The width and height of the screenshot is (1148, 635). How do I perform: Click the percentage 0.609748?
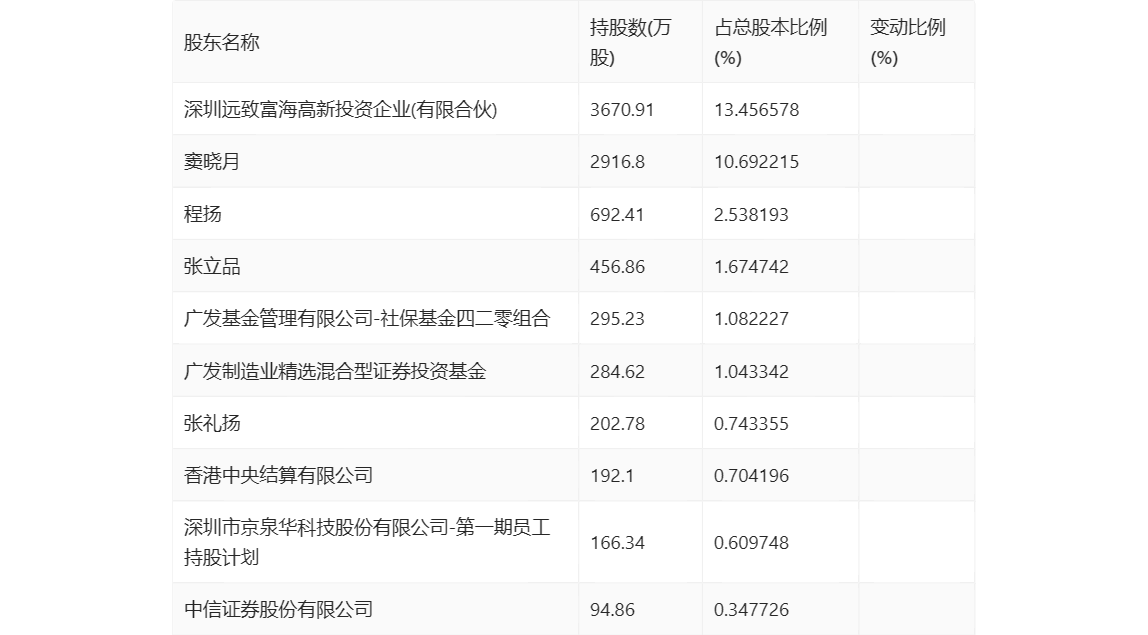pos(751,543)
